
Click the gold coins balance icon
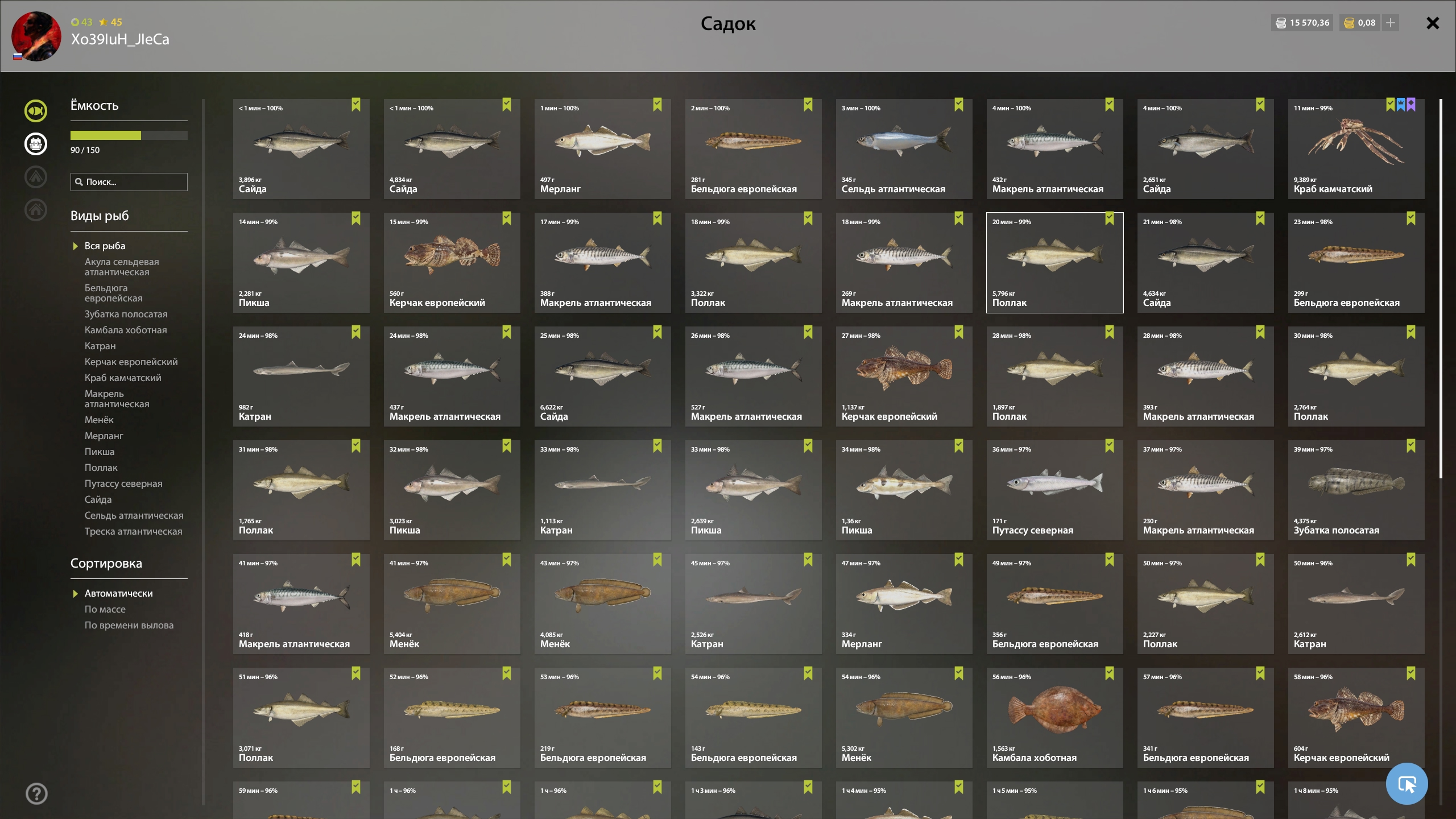1349,23
